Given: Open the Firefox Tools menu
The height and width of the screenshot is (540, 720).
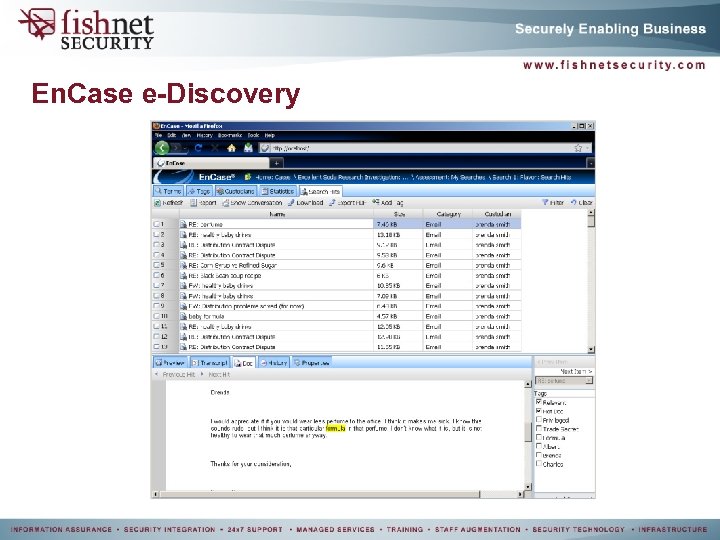Looking at the screenshot, I should [x=253, y=135].
